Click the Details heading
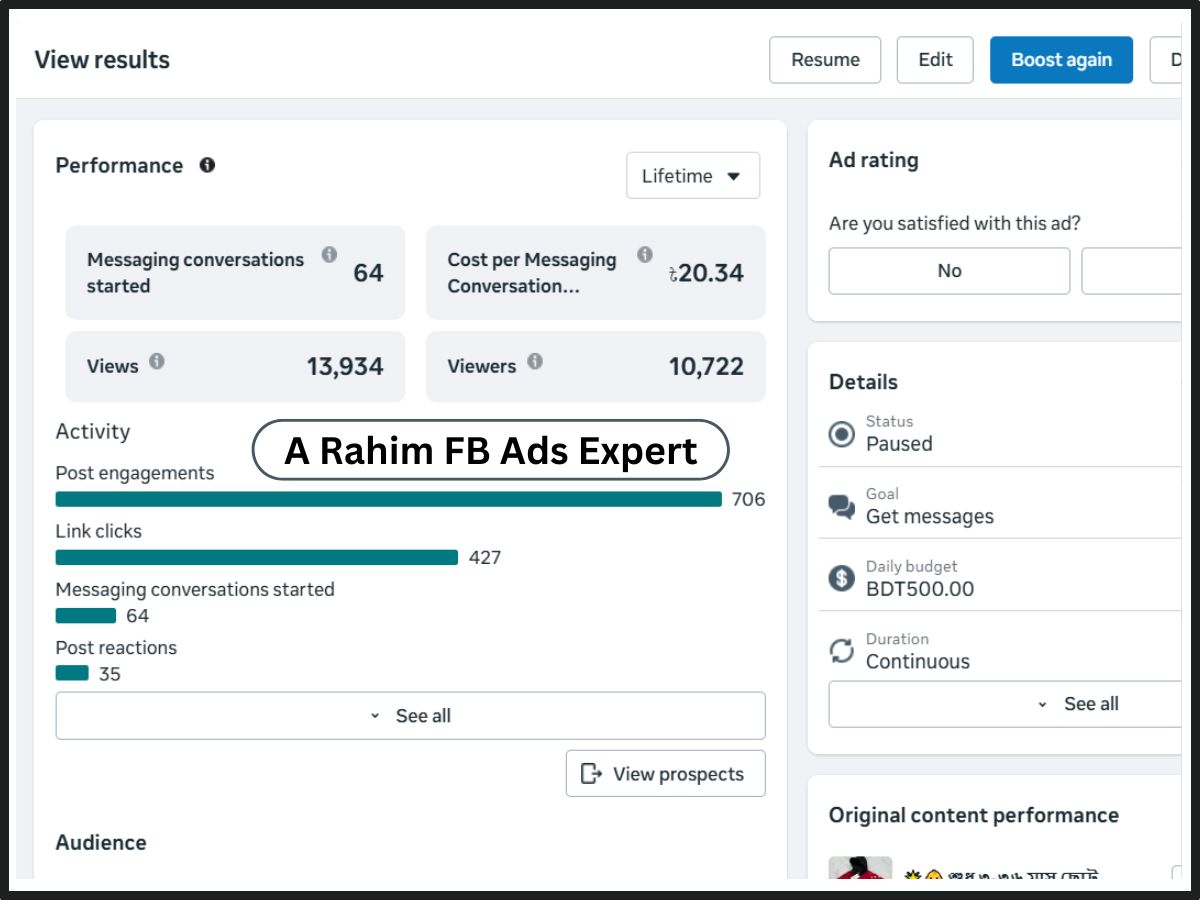 (x=863, y=382)
